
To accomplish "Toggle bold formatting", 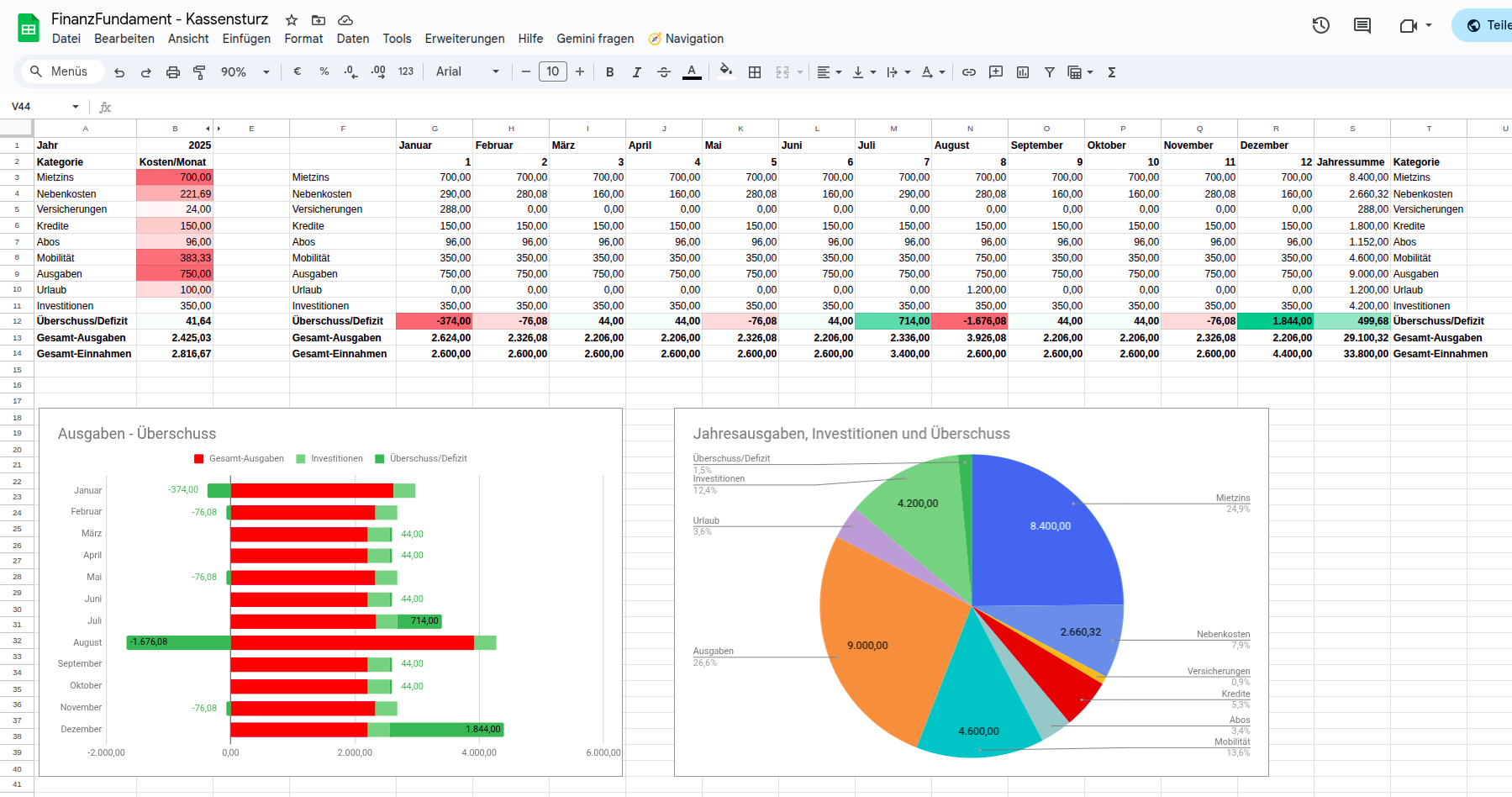I will (609, 72).
